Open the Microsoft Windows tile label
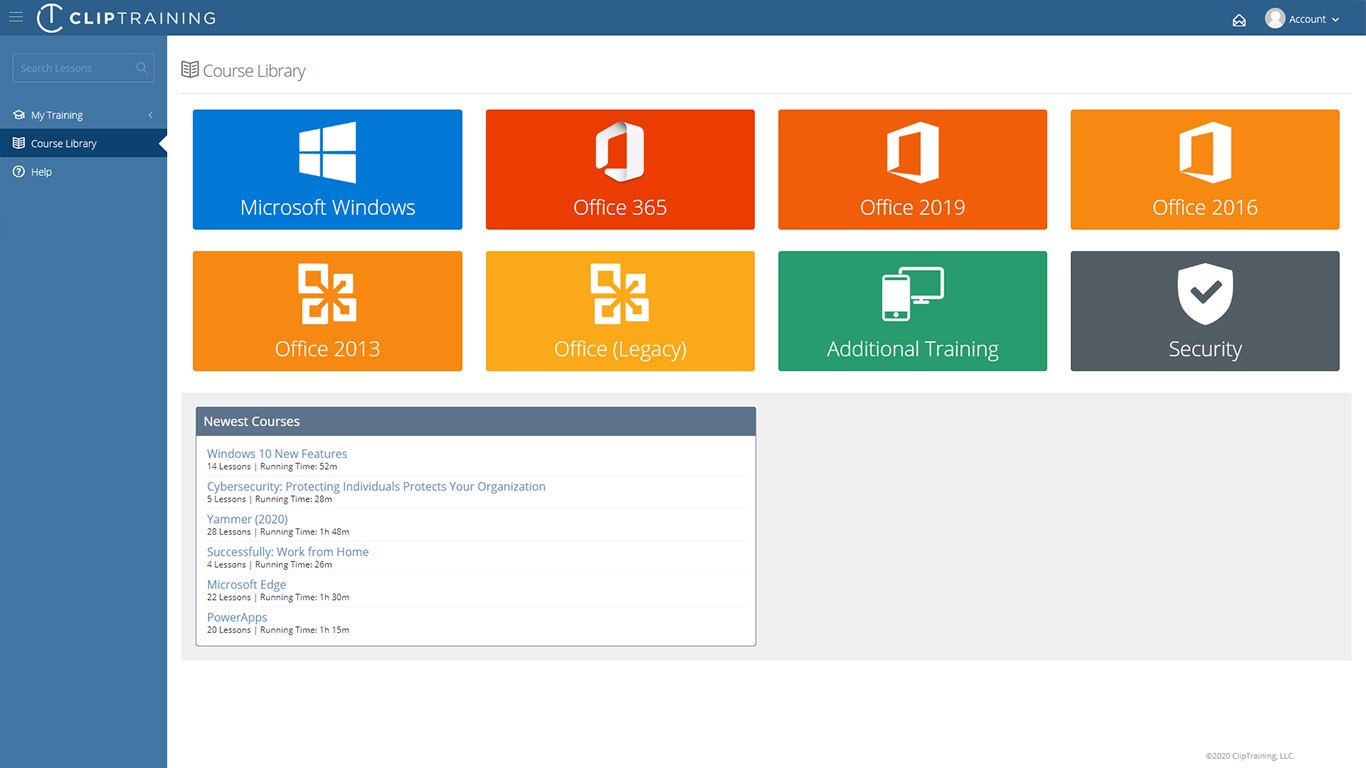The image size is (1366, 768). pyautogui.click(x=327, y=208)
